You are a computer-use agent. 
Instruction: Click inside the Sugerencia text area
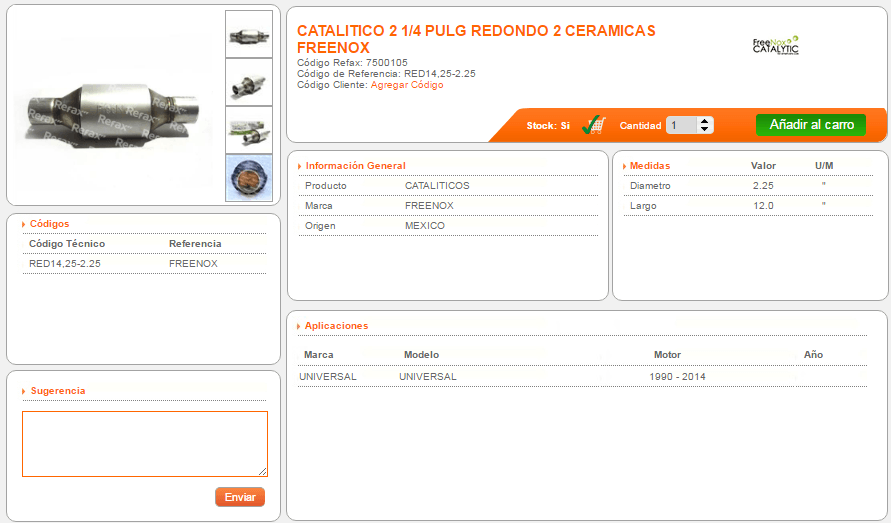pos(145,444)
